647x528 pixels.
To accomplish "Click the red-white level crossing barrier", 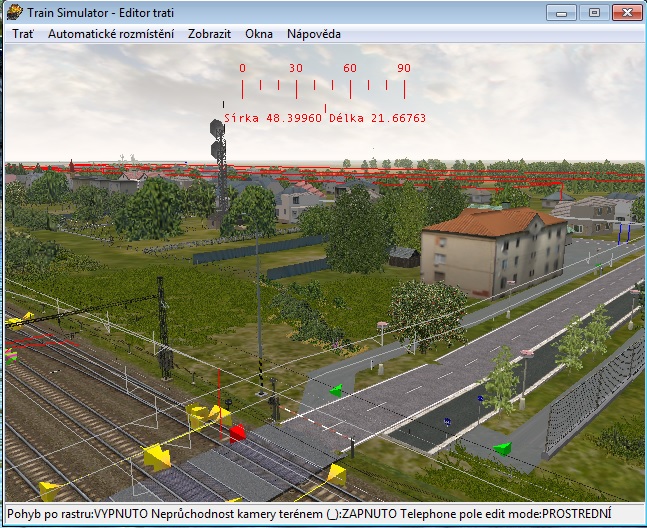I will click(316, 423).
